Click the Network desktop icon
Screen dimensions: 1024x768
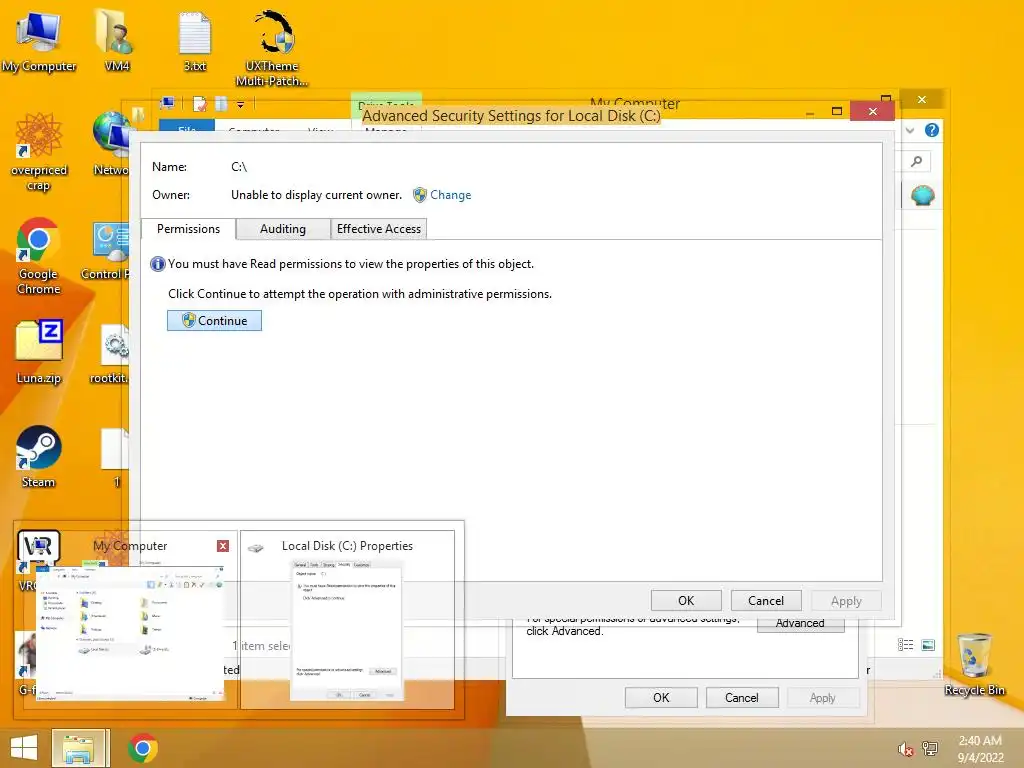coord(111,144)
